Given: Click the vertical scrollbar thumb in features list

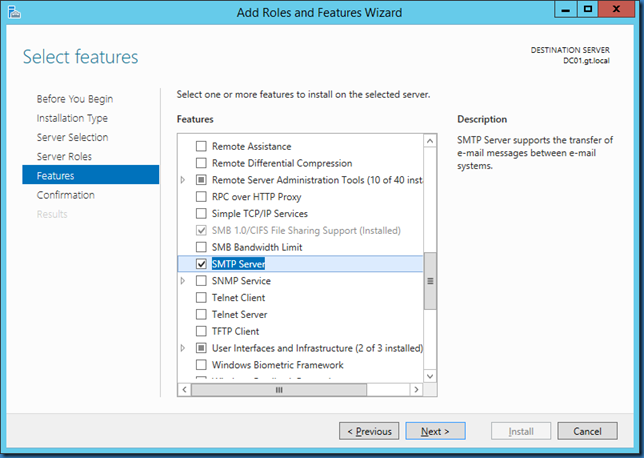Looking at the screenshot, I should [x=431, y=280].
